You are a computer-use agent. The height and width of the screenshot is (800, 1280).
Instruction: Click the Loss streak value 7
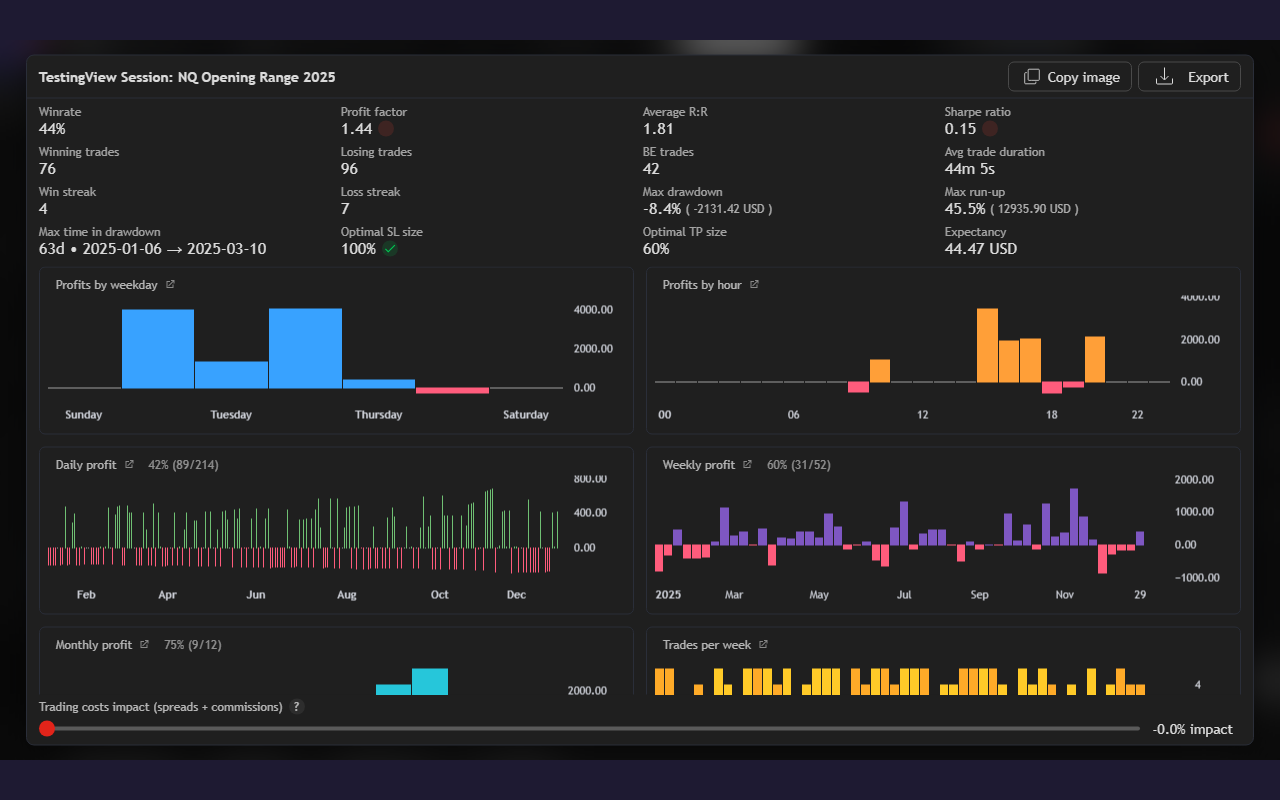(x=345, y=209)
